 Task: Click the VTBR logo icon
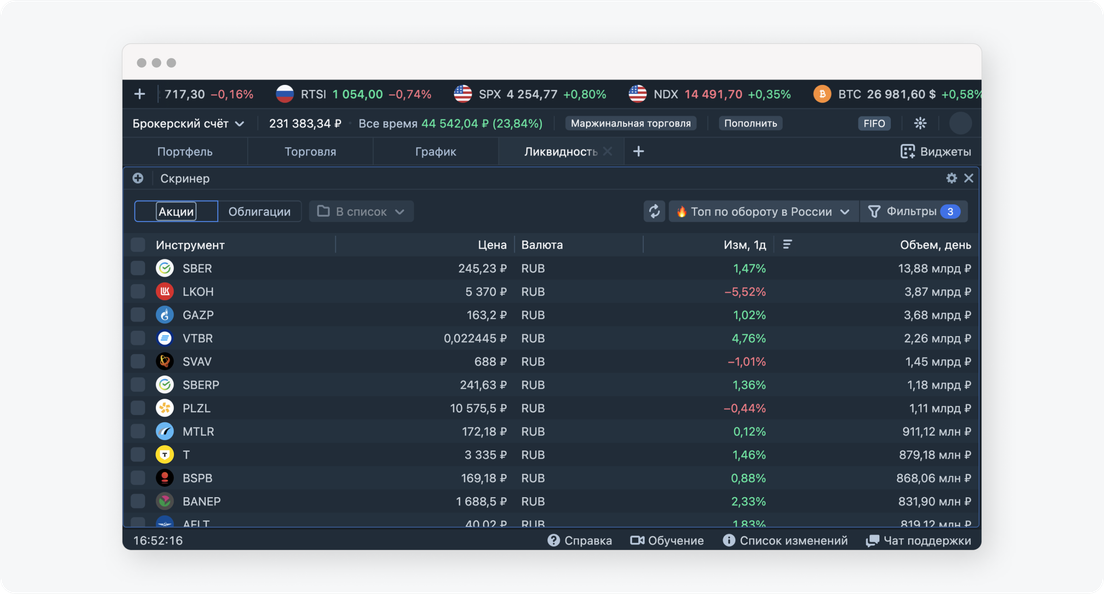pos(165,338)
